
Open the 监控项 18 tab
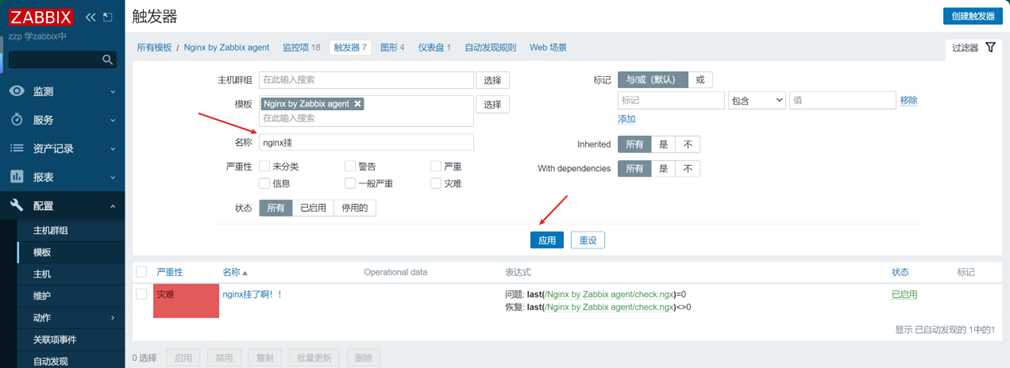click(301, 48)
